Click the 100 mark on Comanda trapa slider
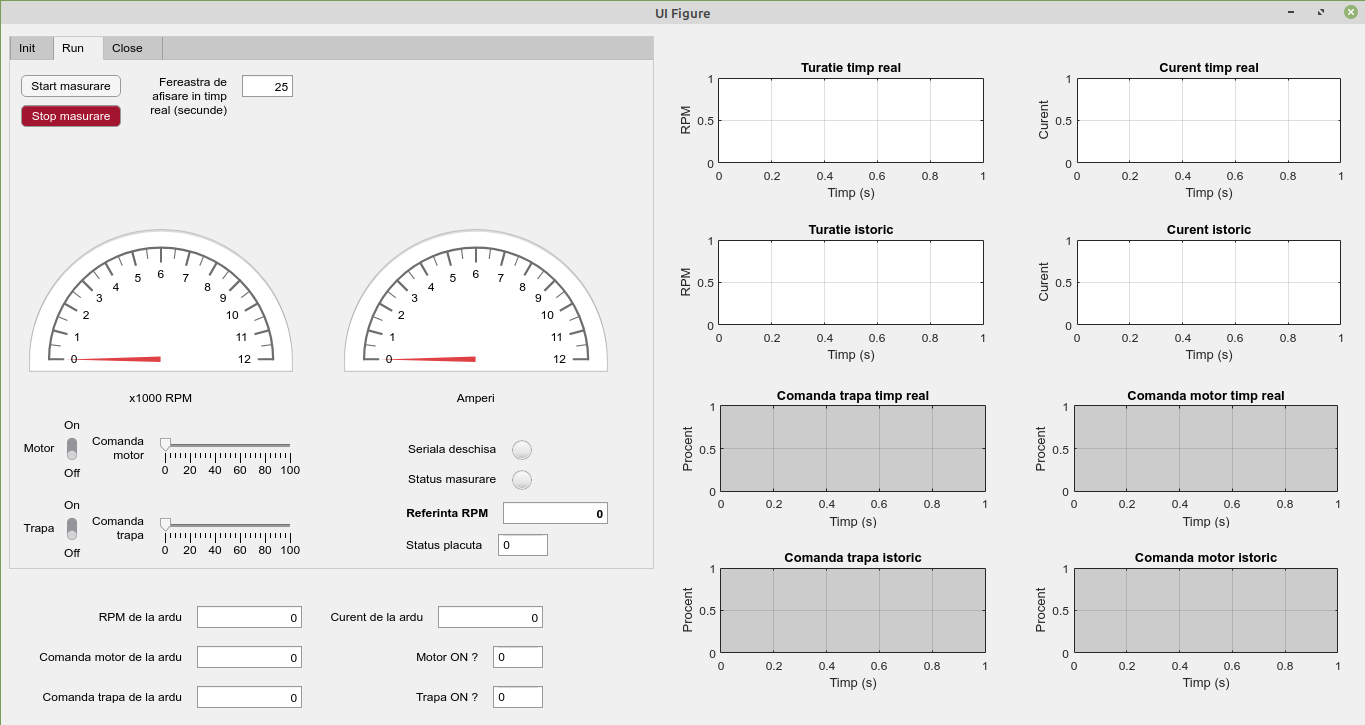Image resolution: width=1365 pixels, height=725 pixels. pos(290,550)
